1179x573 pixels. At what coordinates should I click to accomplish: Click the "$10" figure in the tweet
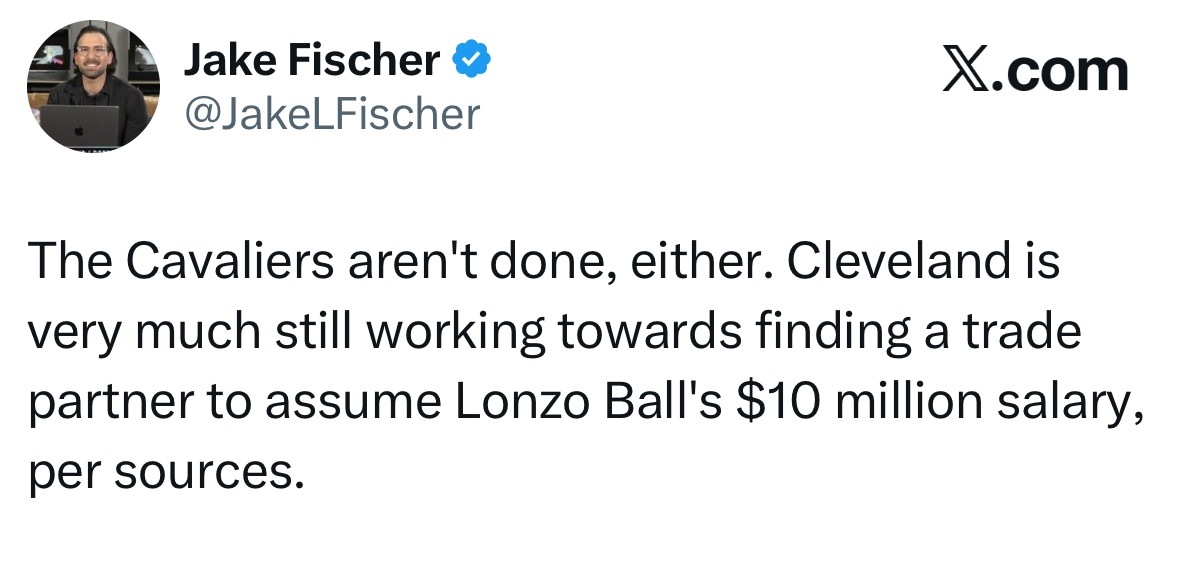click(x=769, y=401)
